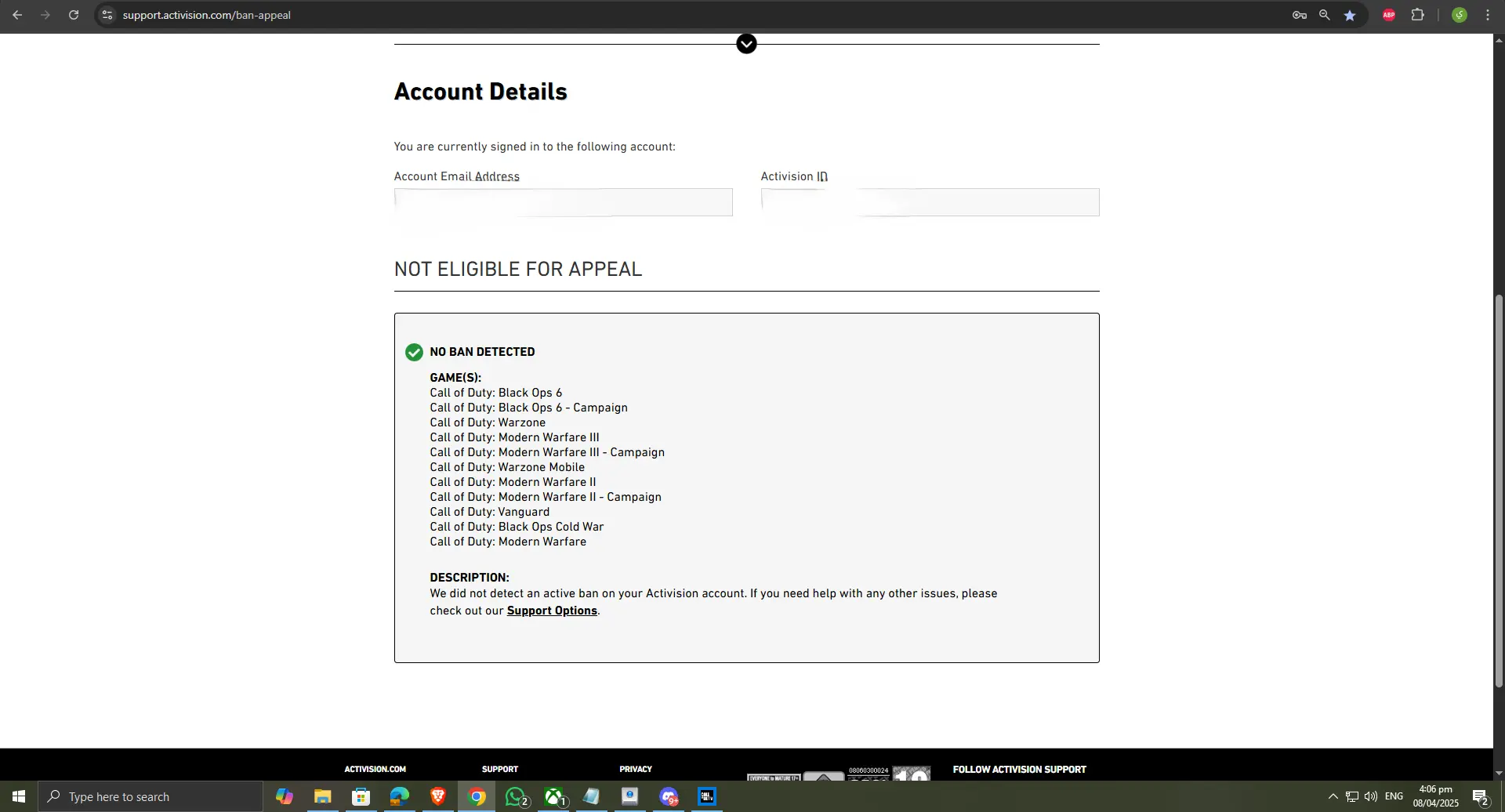Viewport: 1505px width, 812px height.
Task: Go to the PRIVACY footer section
Action: [635, 769]
